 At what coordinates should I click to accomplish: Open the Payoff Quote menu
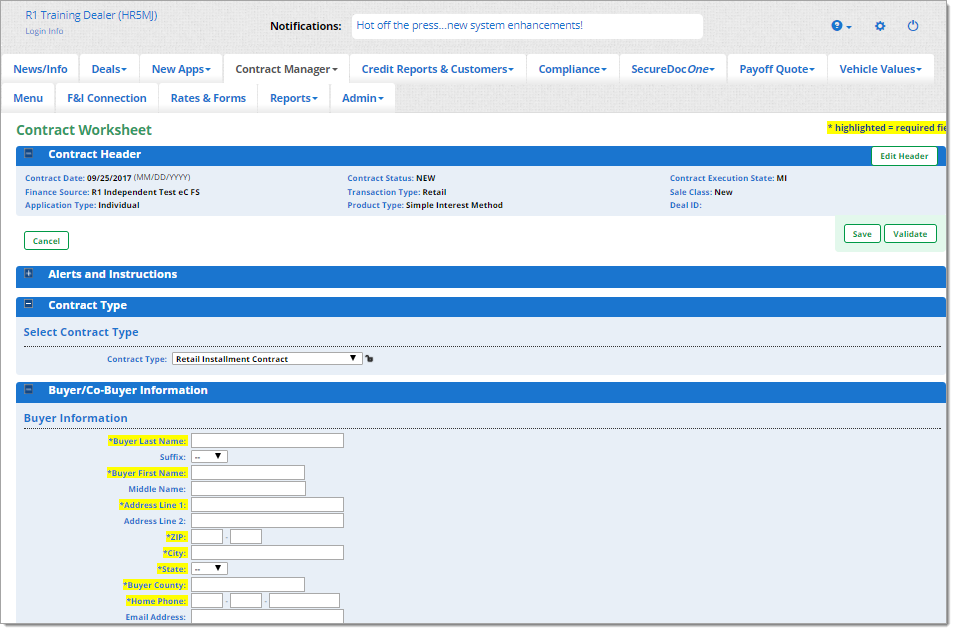point(777,69)
